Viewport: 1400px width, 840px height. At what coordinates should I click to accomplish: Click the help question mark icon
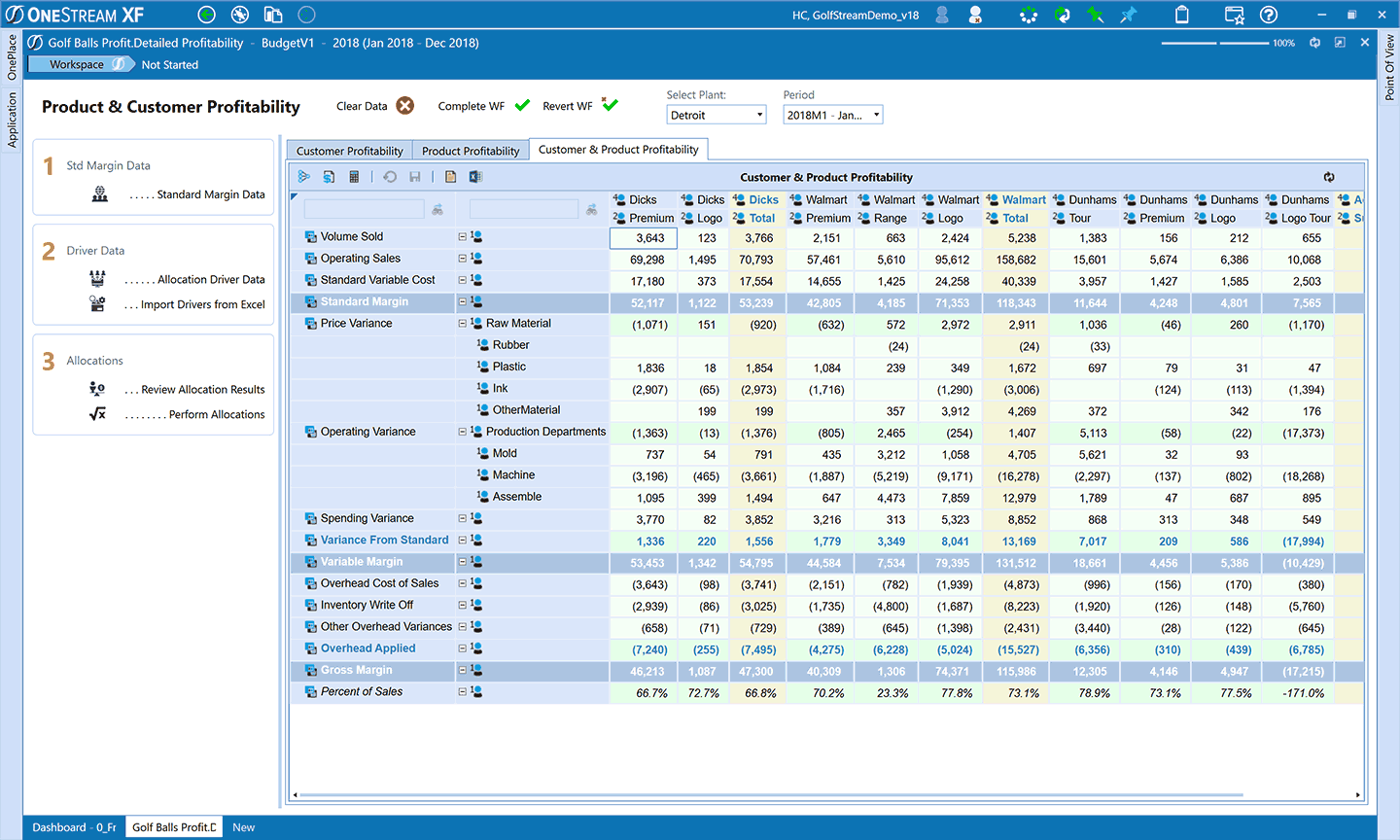tap(1269, 15)
